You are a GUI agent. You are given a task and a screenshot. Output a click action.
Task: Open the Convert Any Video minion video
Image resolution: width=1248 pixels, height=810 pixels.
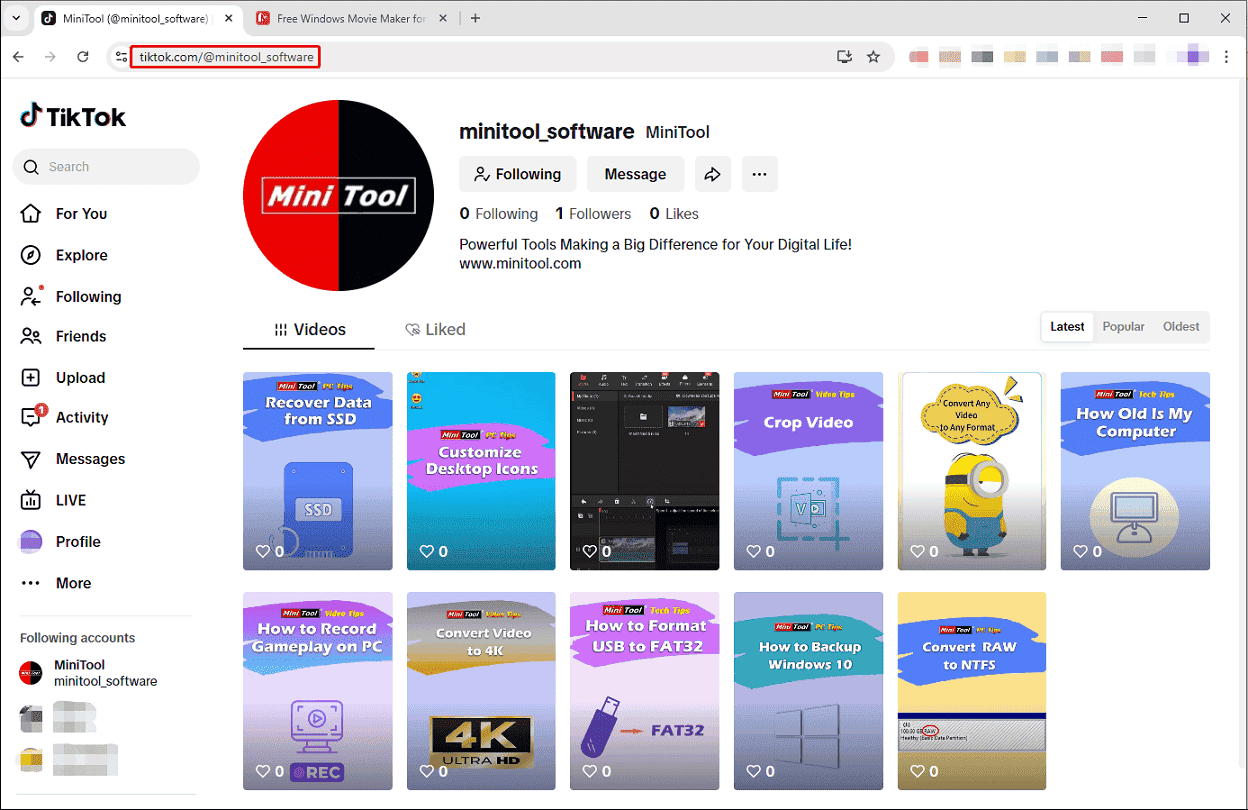pyautogui.click(x=972, y=471)
